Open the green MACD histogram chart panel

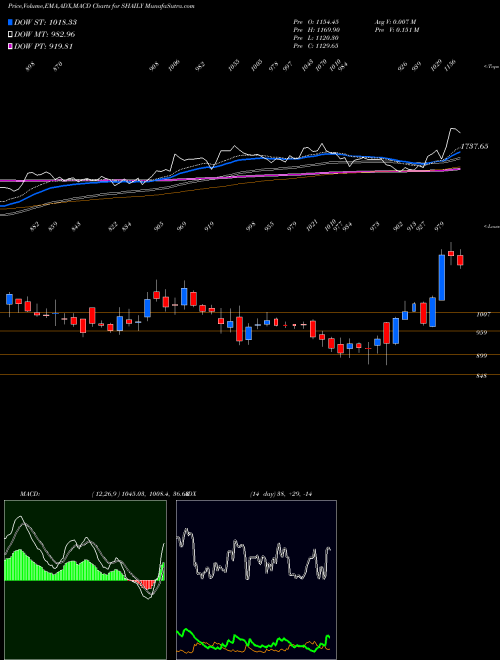(x=85, y=580)
